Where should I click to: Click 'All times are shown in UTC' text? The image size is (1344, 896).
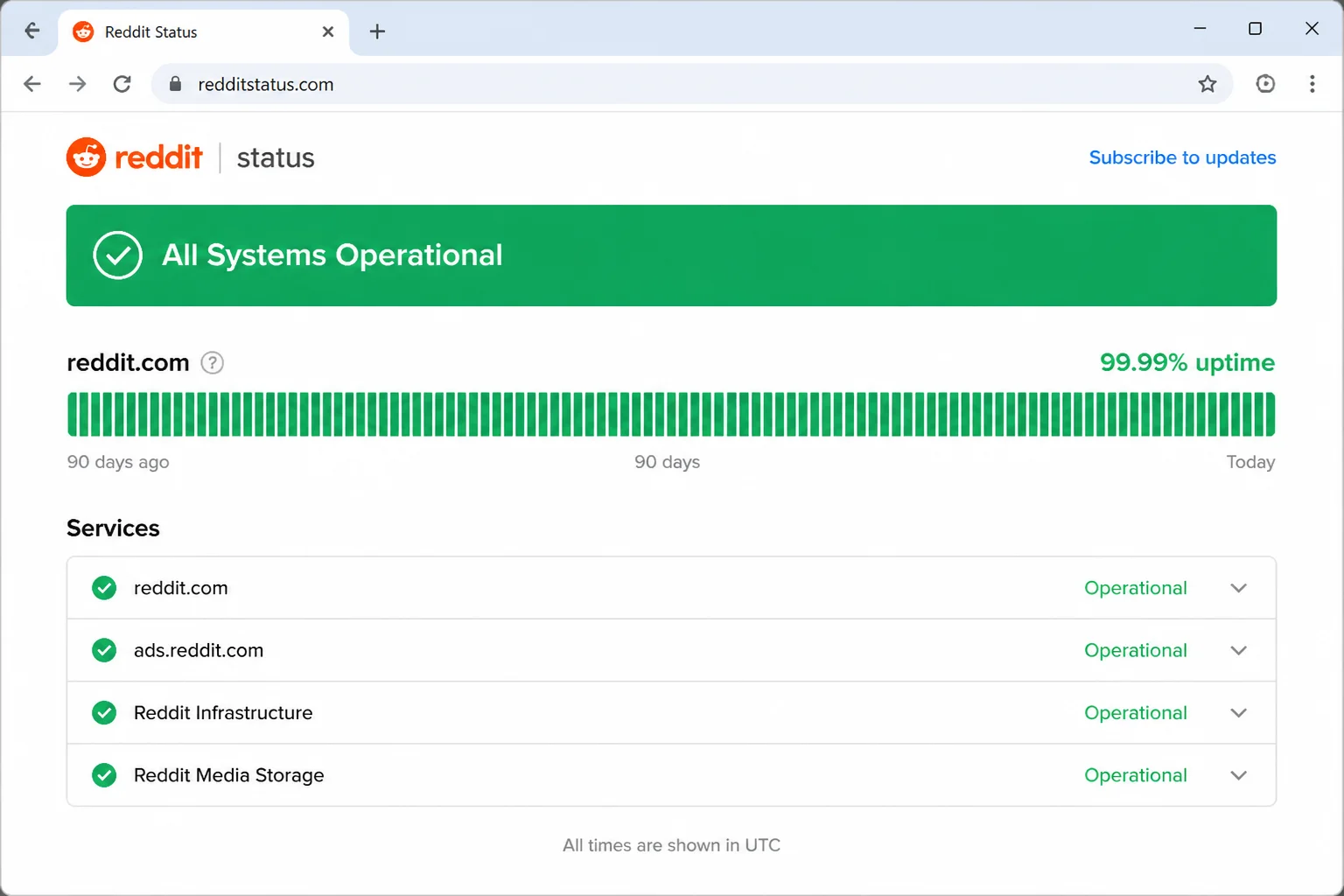pyautogui.click(x=671, y=845)
